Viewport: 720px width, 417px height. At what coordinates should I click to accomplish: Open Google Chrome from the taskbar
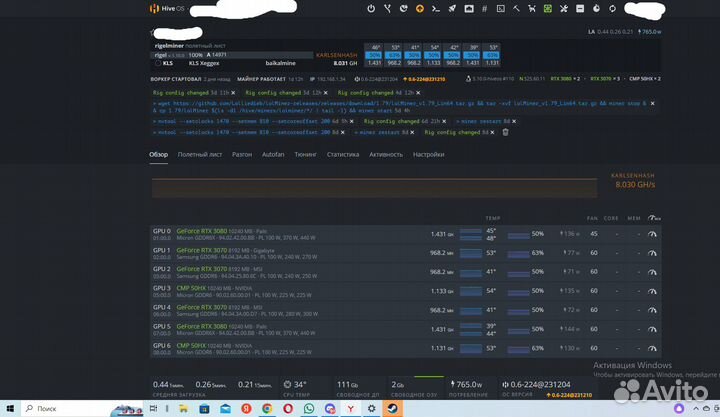point(267,408)
